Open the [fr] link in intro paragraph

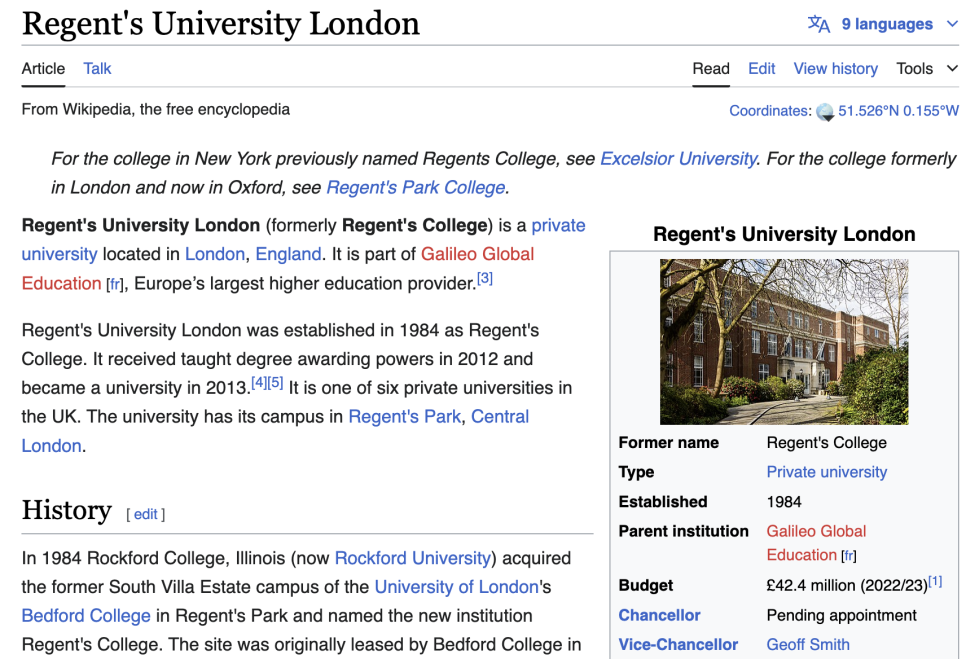pyautogui.click(x=115, y=285)
